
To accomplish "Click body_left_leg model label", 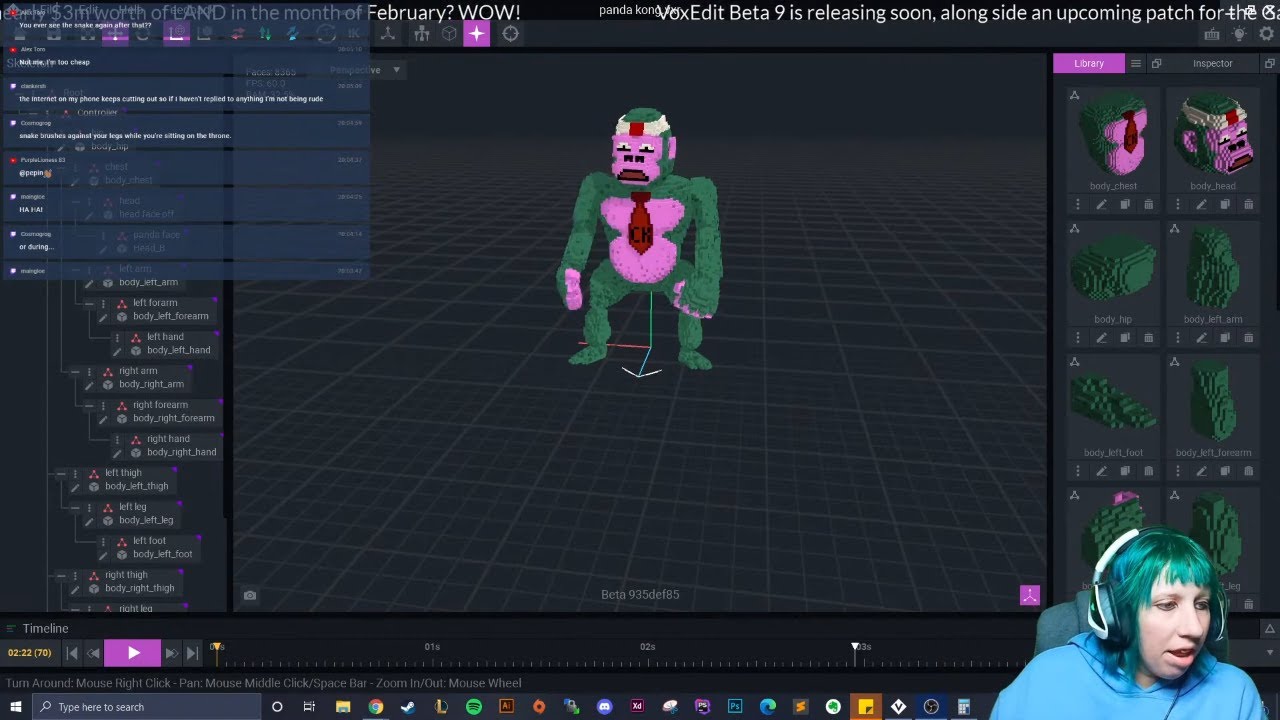I will (146, 520).
